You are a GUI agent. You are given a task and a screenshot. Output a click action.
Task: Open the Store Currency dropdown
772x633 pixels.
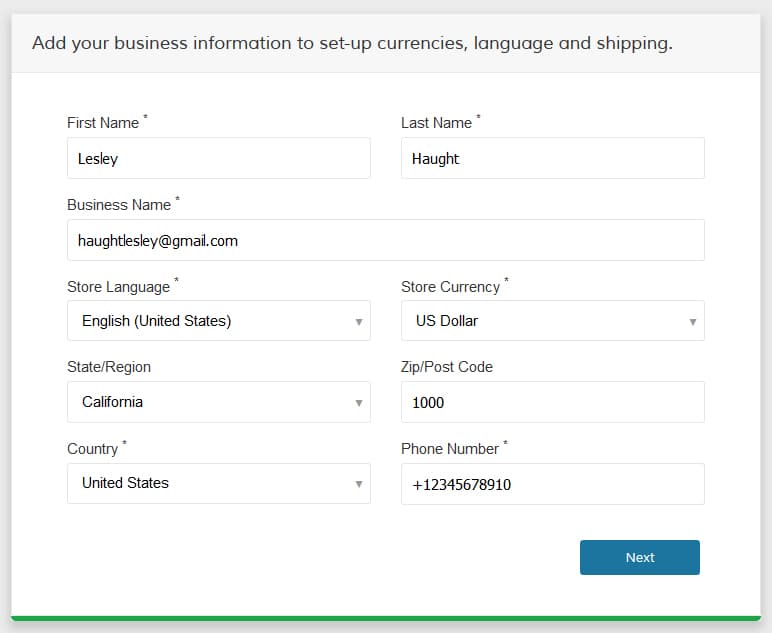pos(552,321)
